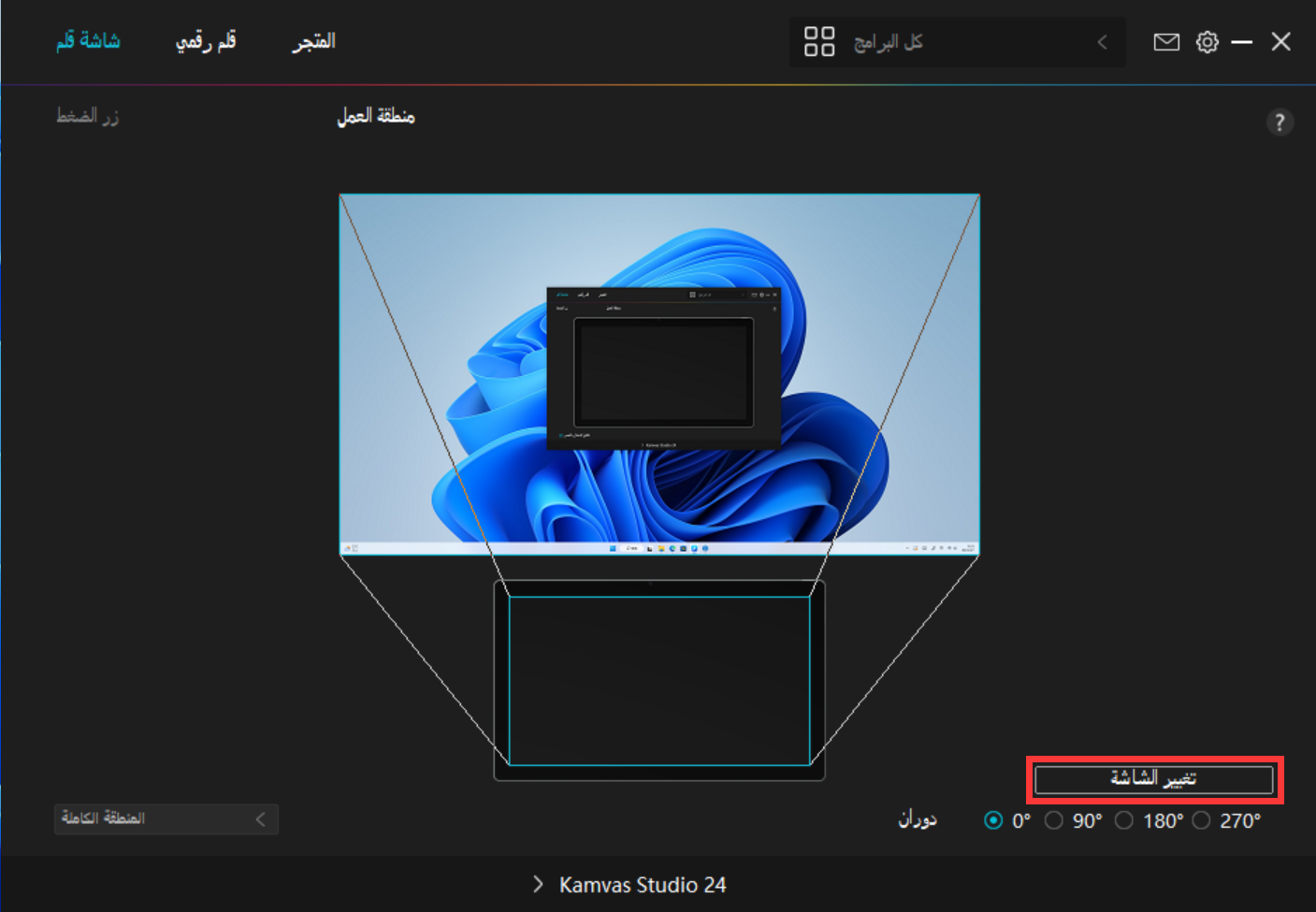Image resolution: width=1316 pixels, height=912 pixels.
Task: Open the mail messages icon
Action: pos(1165,42)
